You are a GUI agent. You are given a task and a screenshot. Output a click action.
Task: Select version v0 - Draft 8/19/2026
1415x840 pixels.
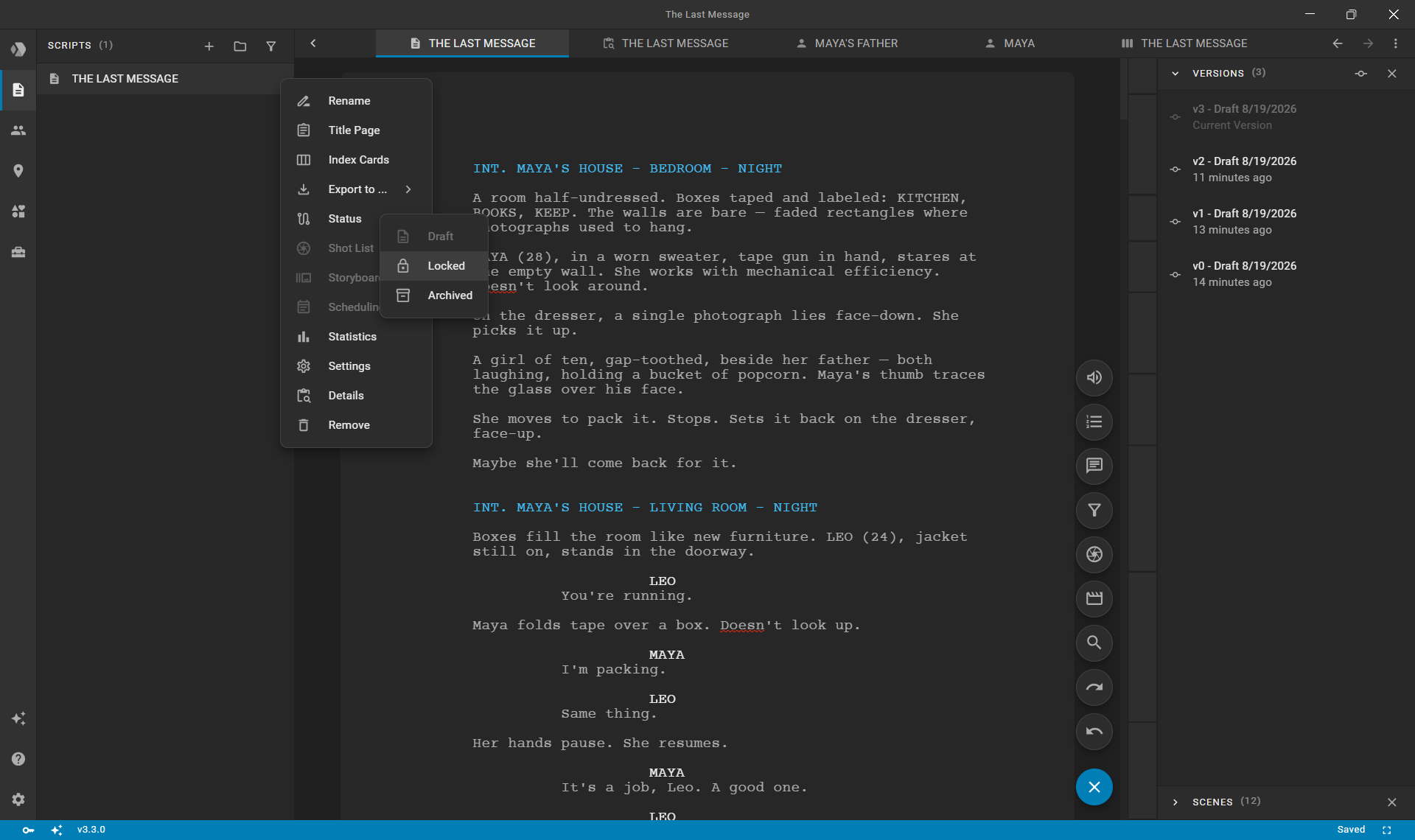pyautogui.click(x=1285, y=274)
